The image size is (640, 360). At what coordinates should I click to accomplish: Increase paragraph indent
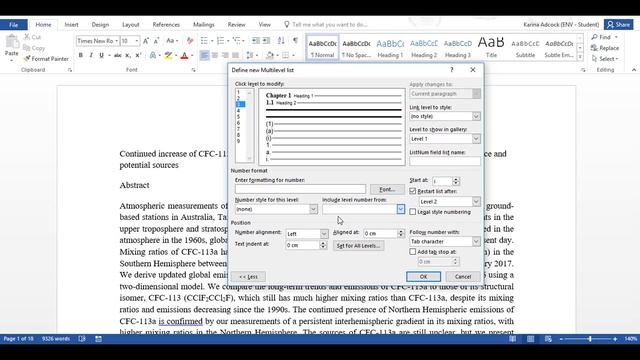(266, 40)
